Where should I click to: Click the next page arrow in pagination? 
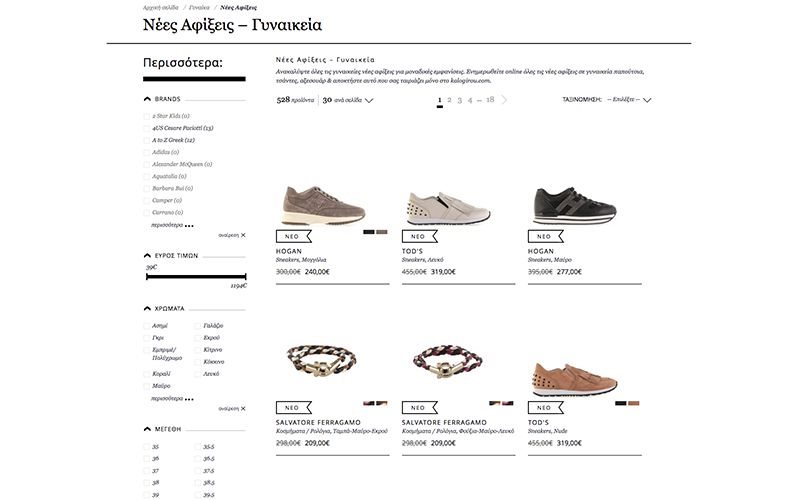coord(505,100)
